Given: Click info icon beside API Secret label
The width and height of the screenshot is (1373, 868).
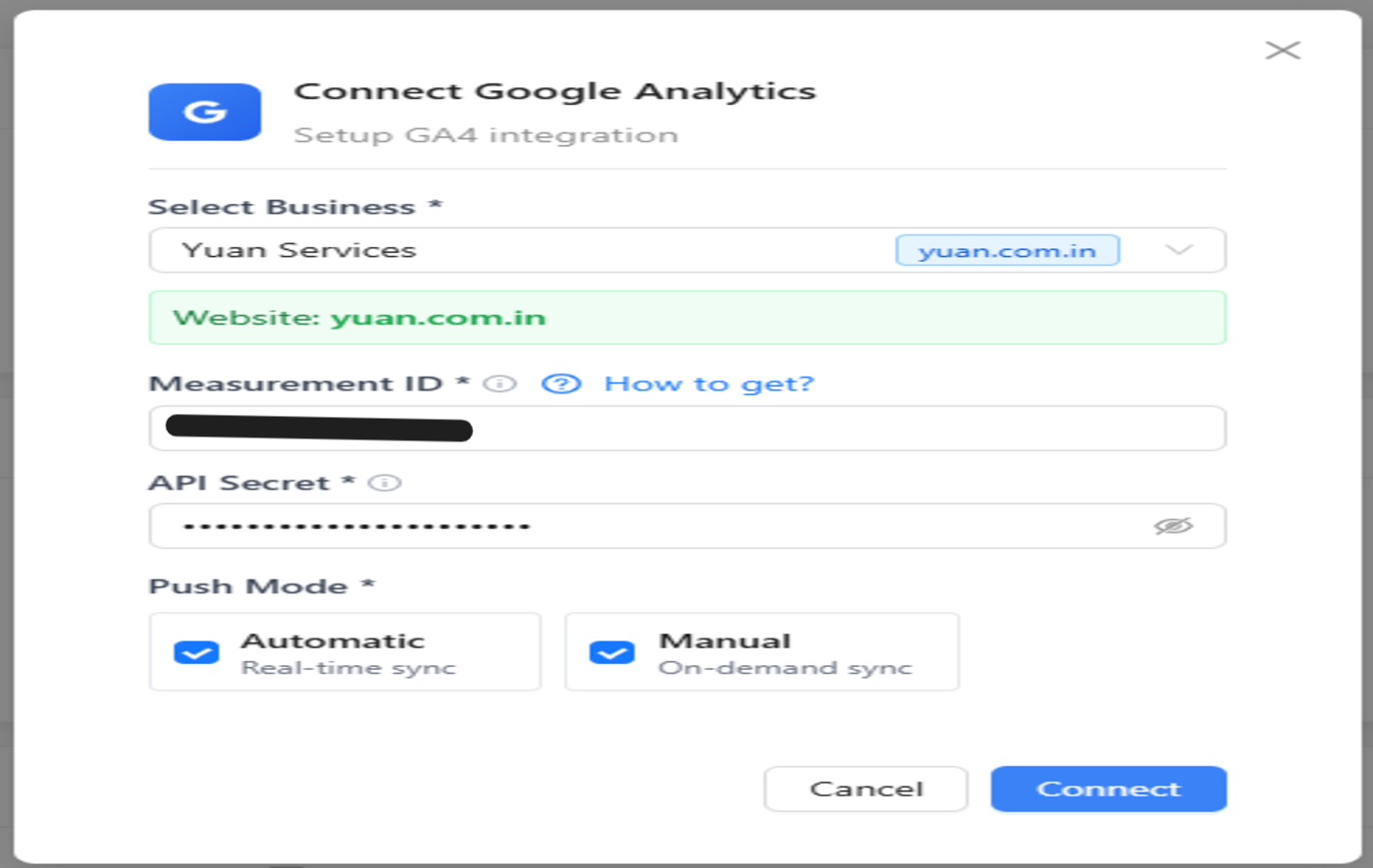Looking at the screenshot, I should [384, 483].
